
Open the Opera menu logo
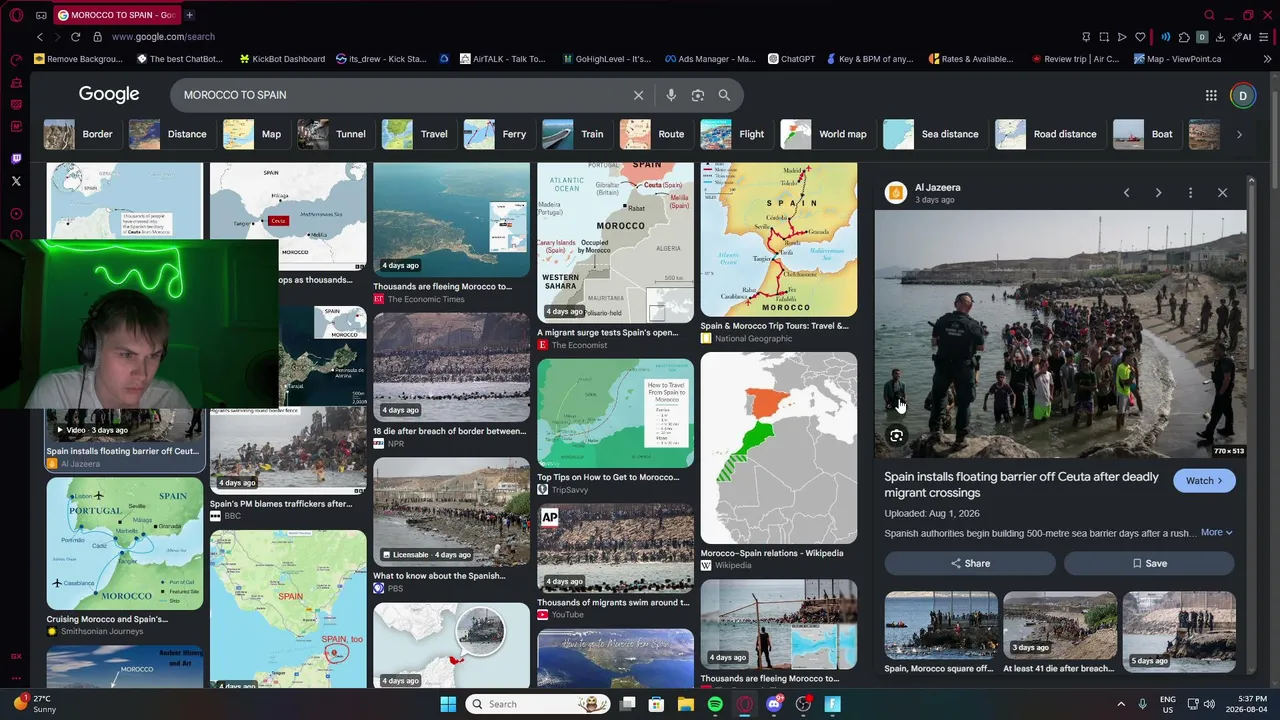[16, 15]
